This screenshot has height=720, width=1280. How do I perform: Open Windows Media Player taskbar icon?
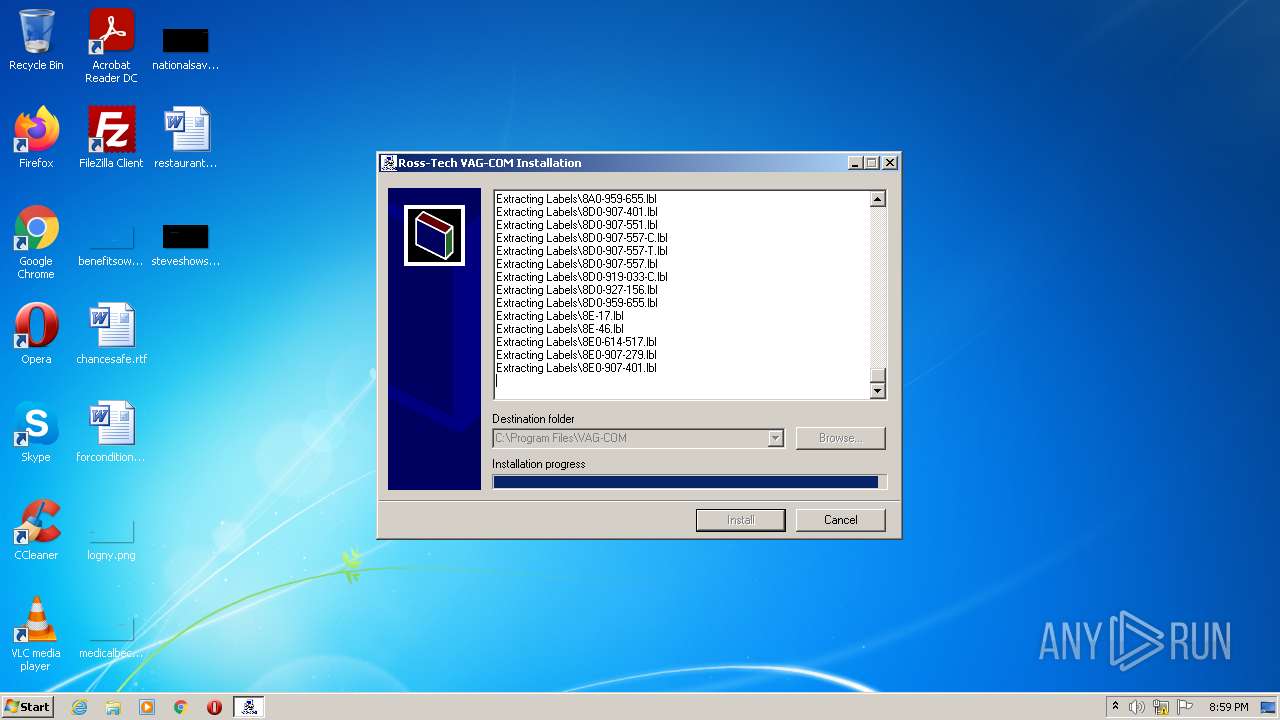(147, 707)
